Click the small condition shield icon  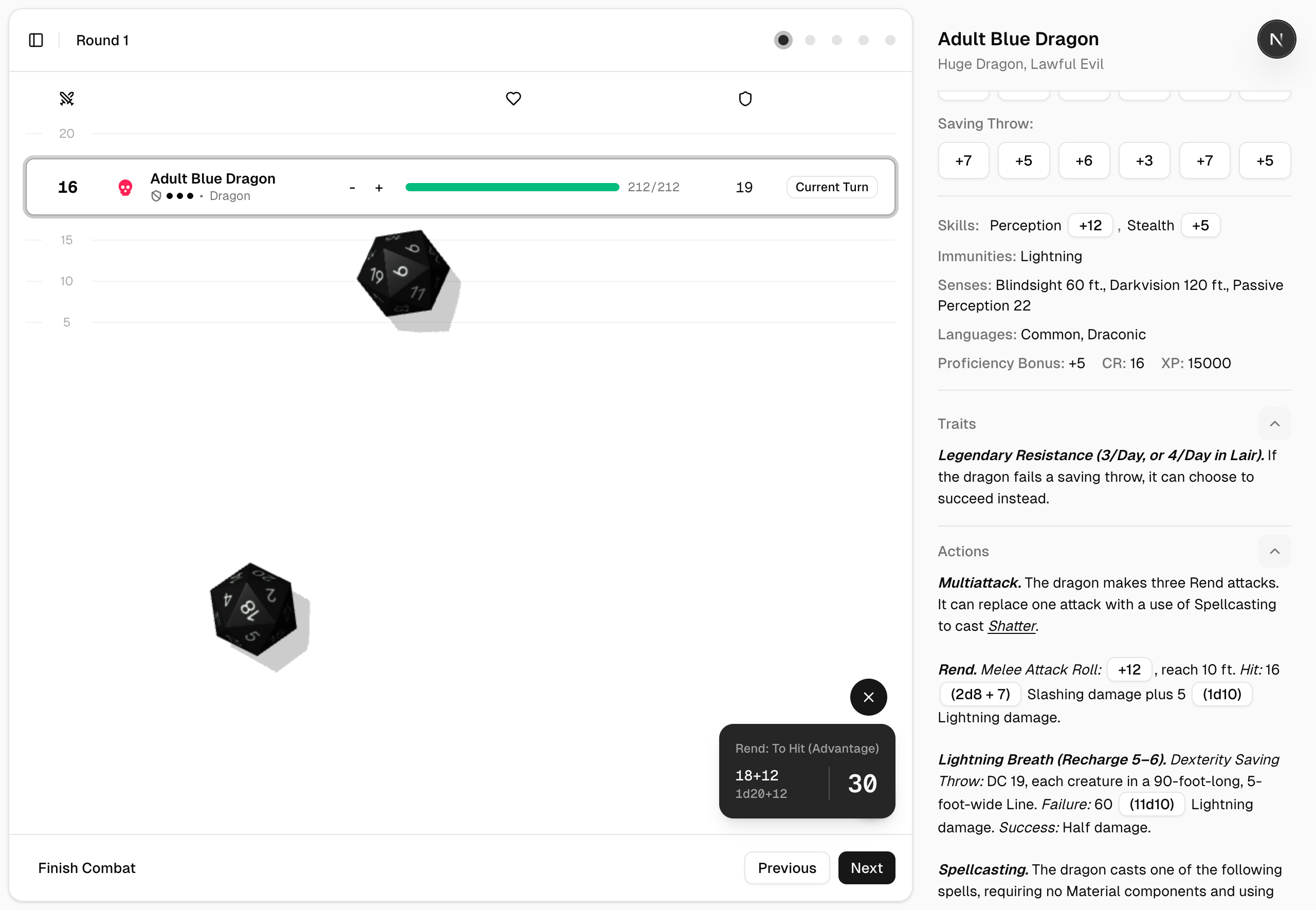pyautogui.click(x=156, y=196)
